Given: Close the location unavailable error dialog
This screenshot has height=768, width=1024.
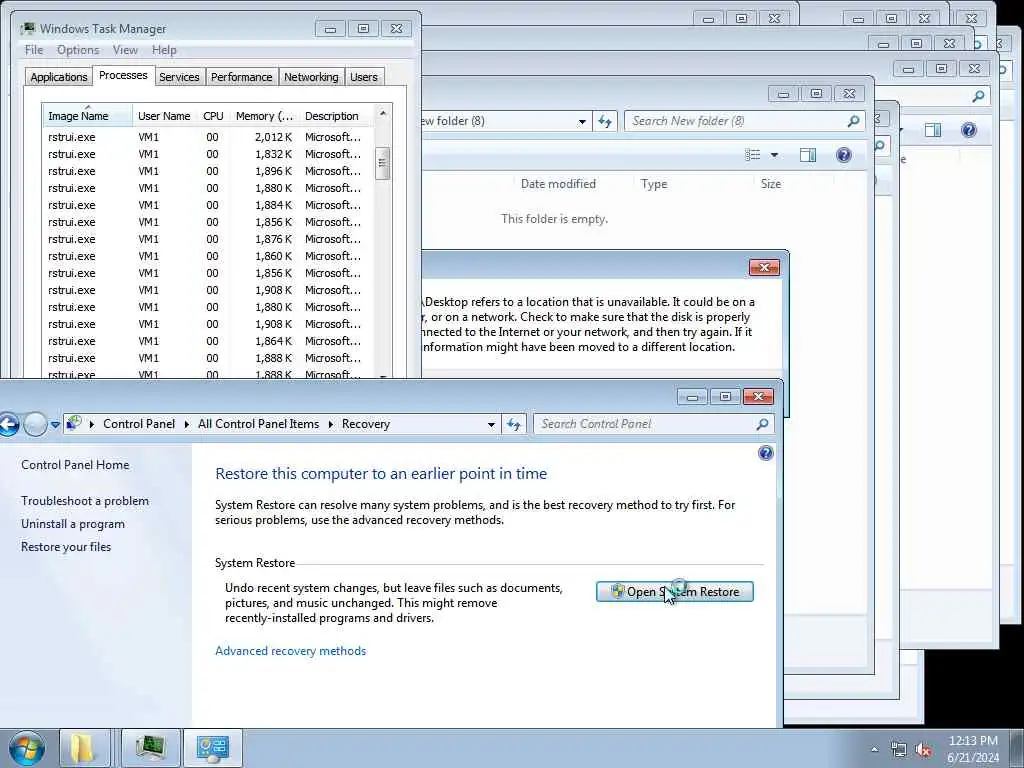Looking at the screenshot, I should (764, 268).
